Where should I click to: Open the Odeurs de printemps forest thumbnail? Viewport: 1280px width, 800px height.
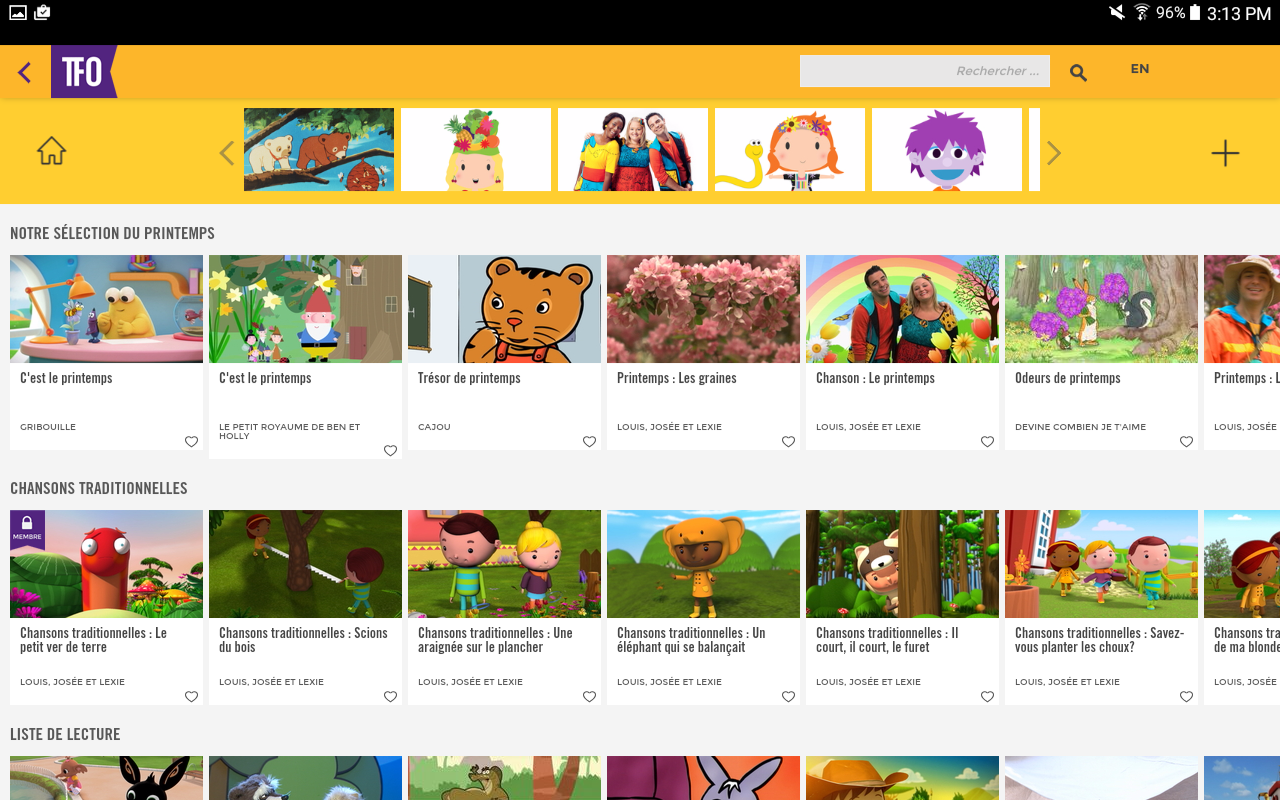1101,309
